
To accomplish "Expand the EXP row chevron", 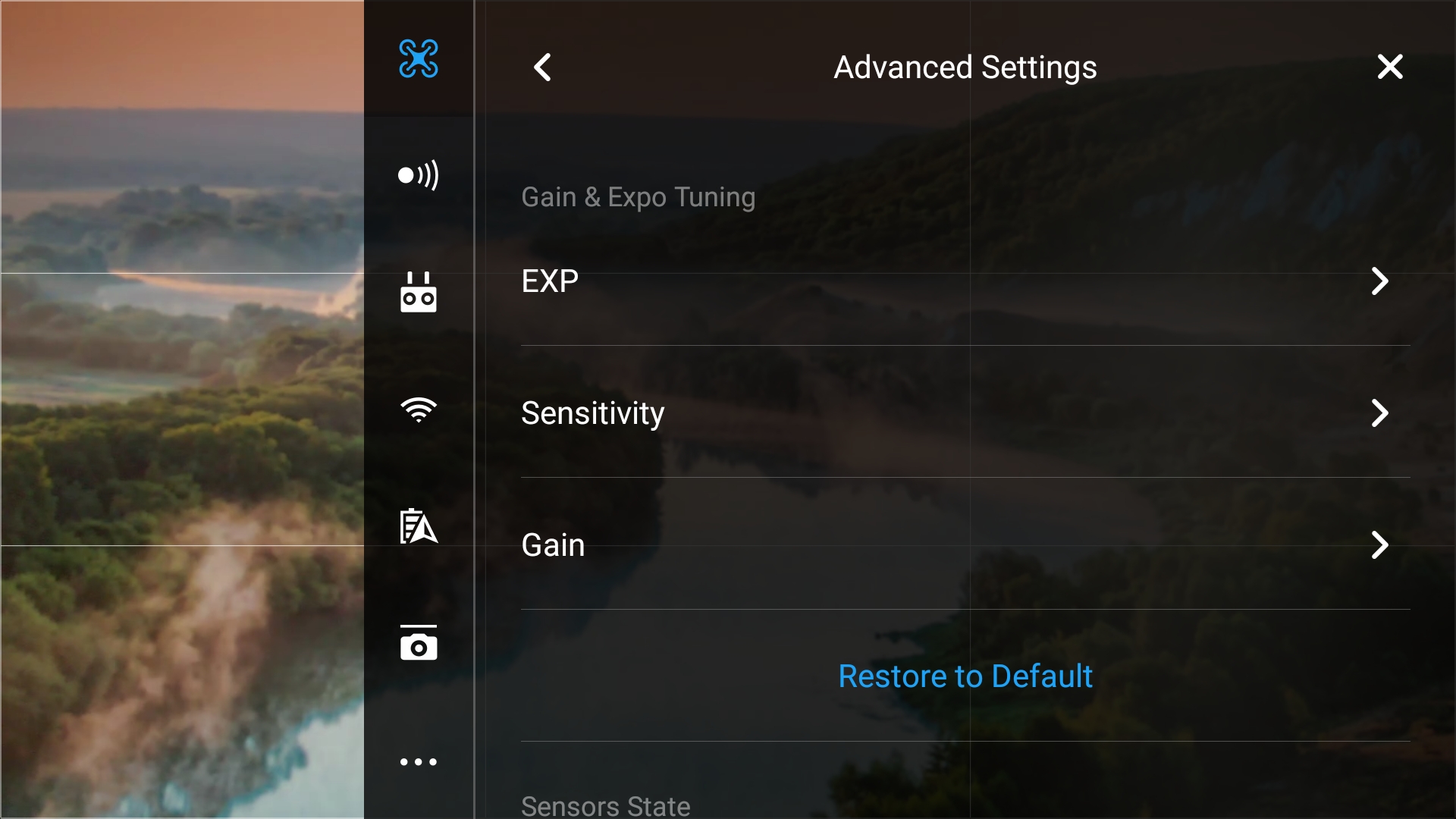I will [1380, 281].
